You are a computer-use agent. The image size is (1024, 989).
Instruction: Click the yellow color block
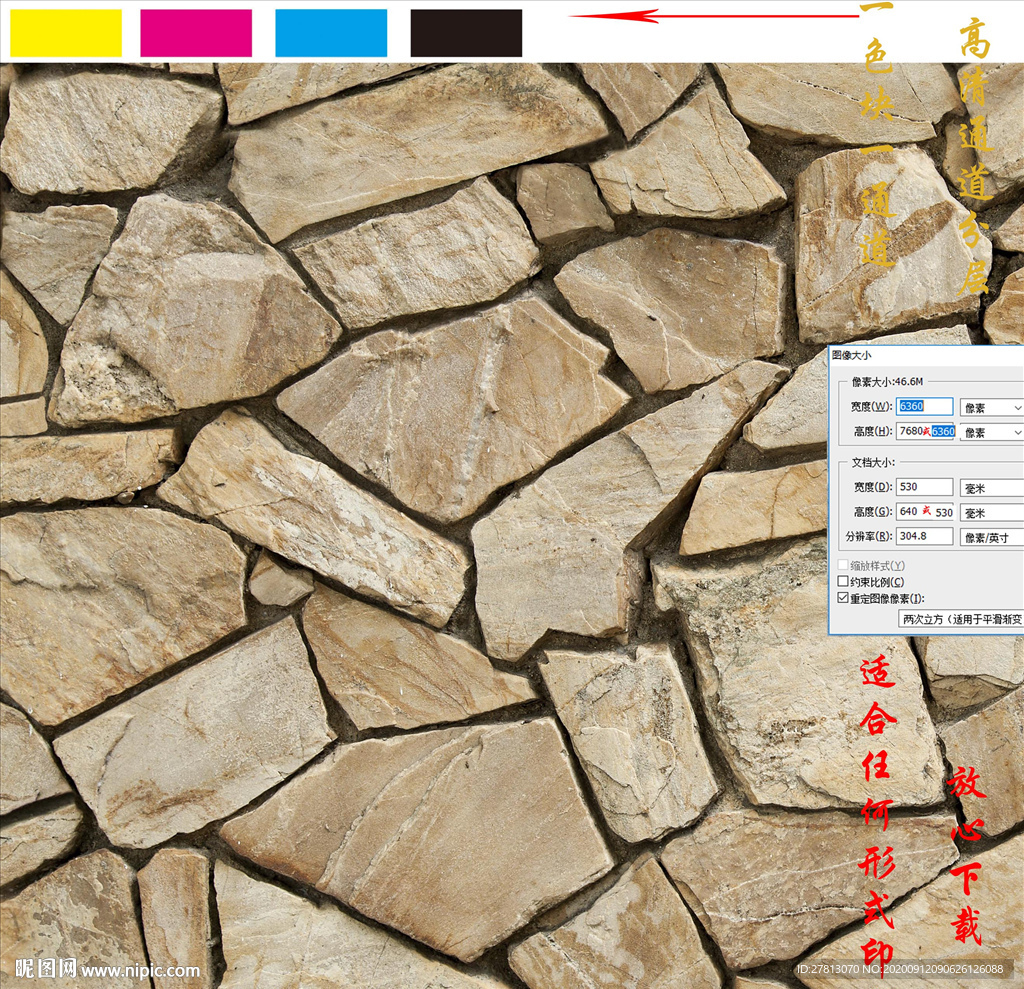(x=66, y=33)
